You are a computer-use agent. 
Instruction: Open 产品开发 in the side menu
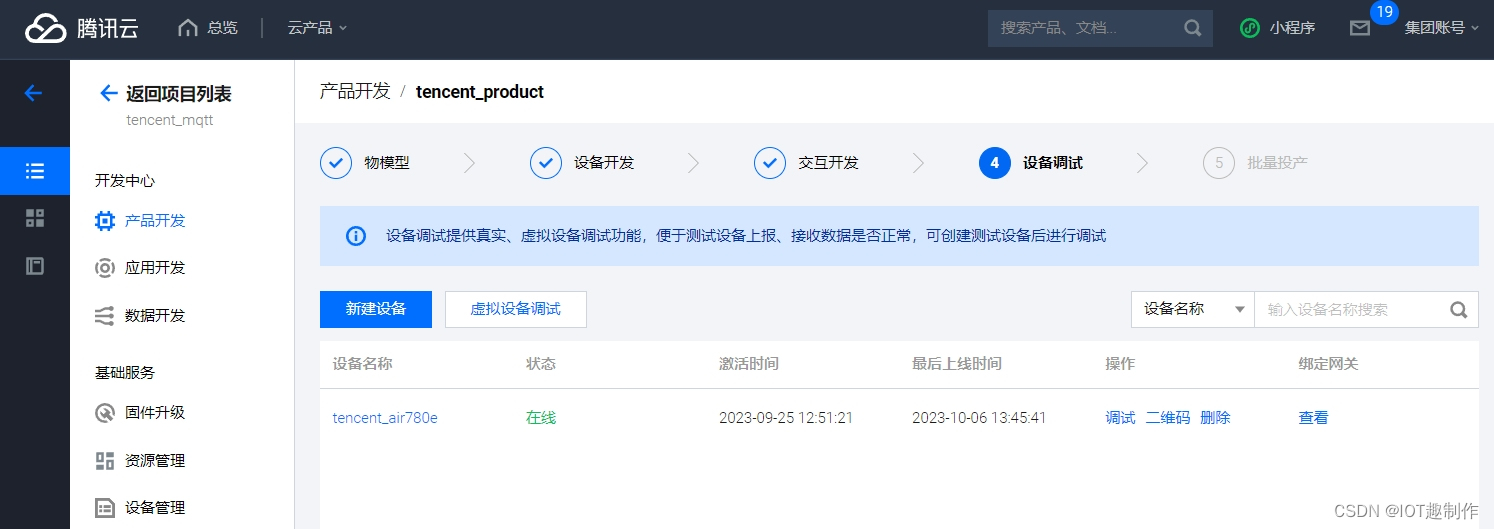pyautogui.click(x=155, y=221)
